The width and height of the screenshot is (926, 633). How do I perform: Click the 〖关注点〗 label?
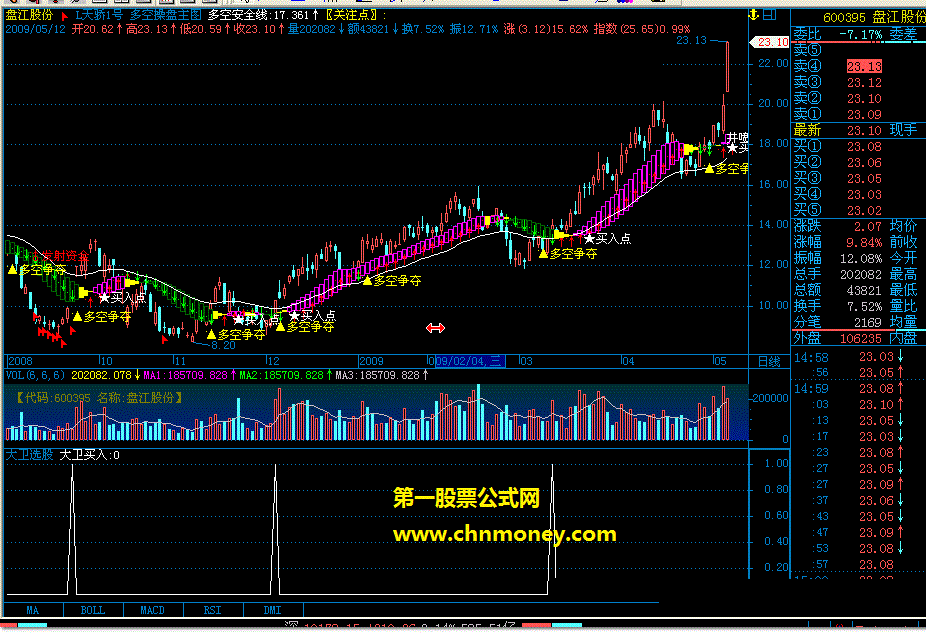[356, 15]
